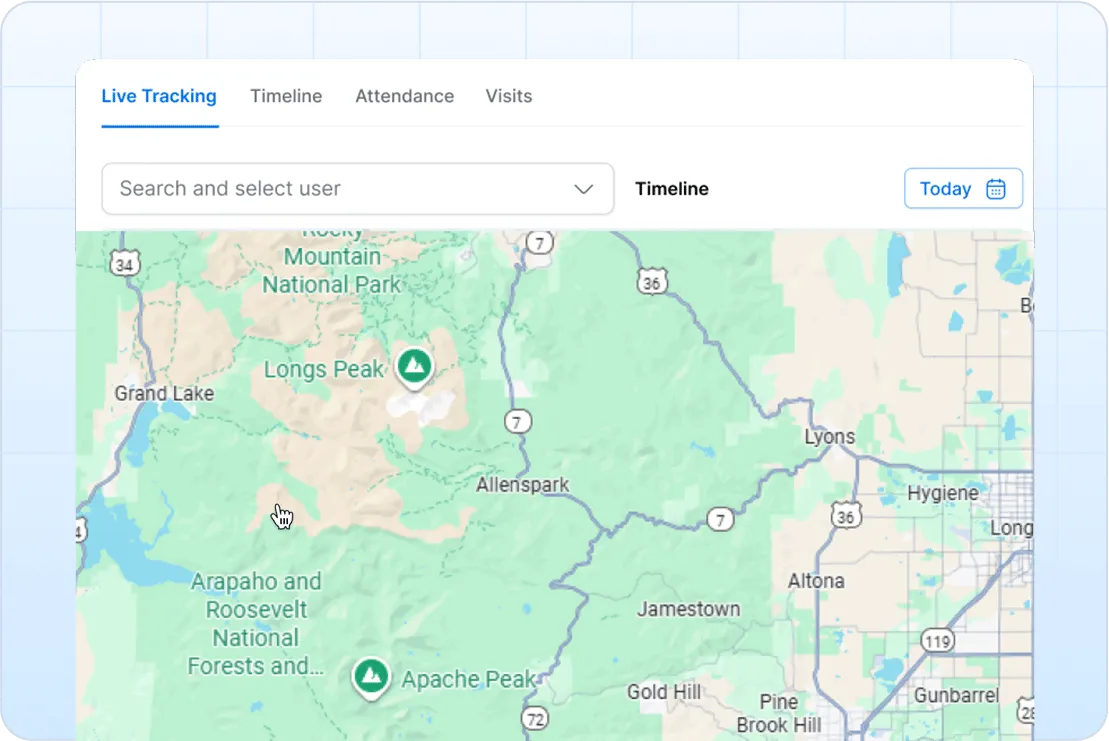Click the Grand Lake map label
Viewport: 1109px width, 741px height.
click(164, 393)
